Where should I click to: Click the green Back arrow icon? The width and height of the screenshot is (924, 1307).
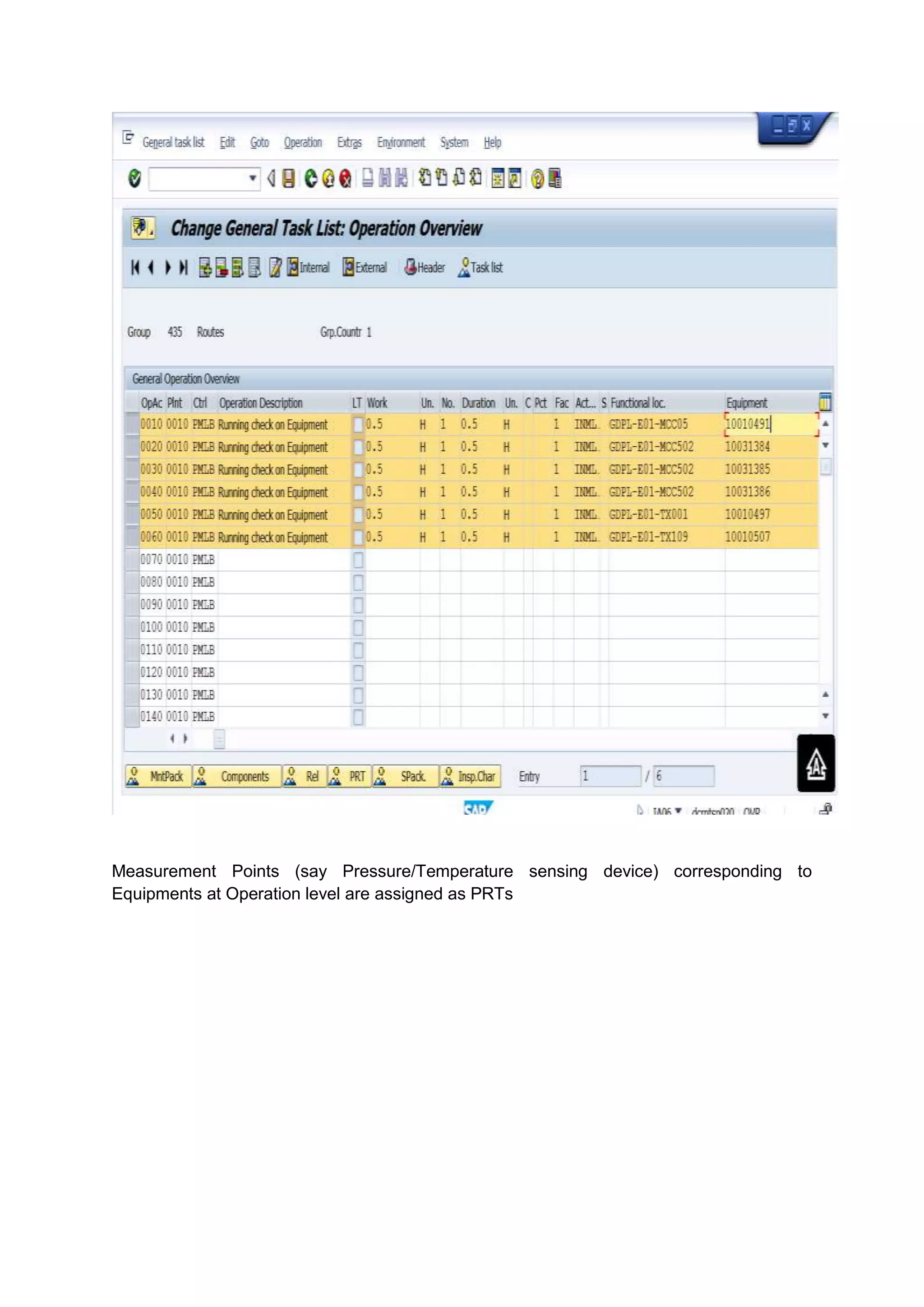[x=311, y=179]
